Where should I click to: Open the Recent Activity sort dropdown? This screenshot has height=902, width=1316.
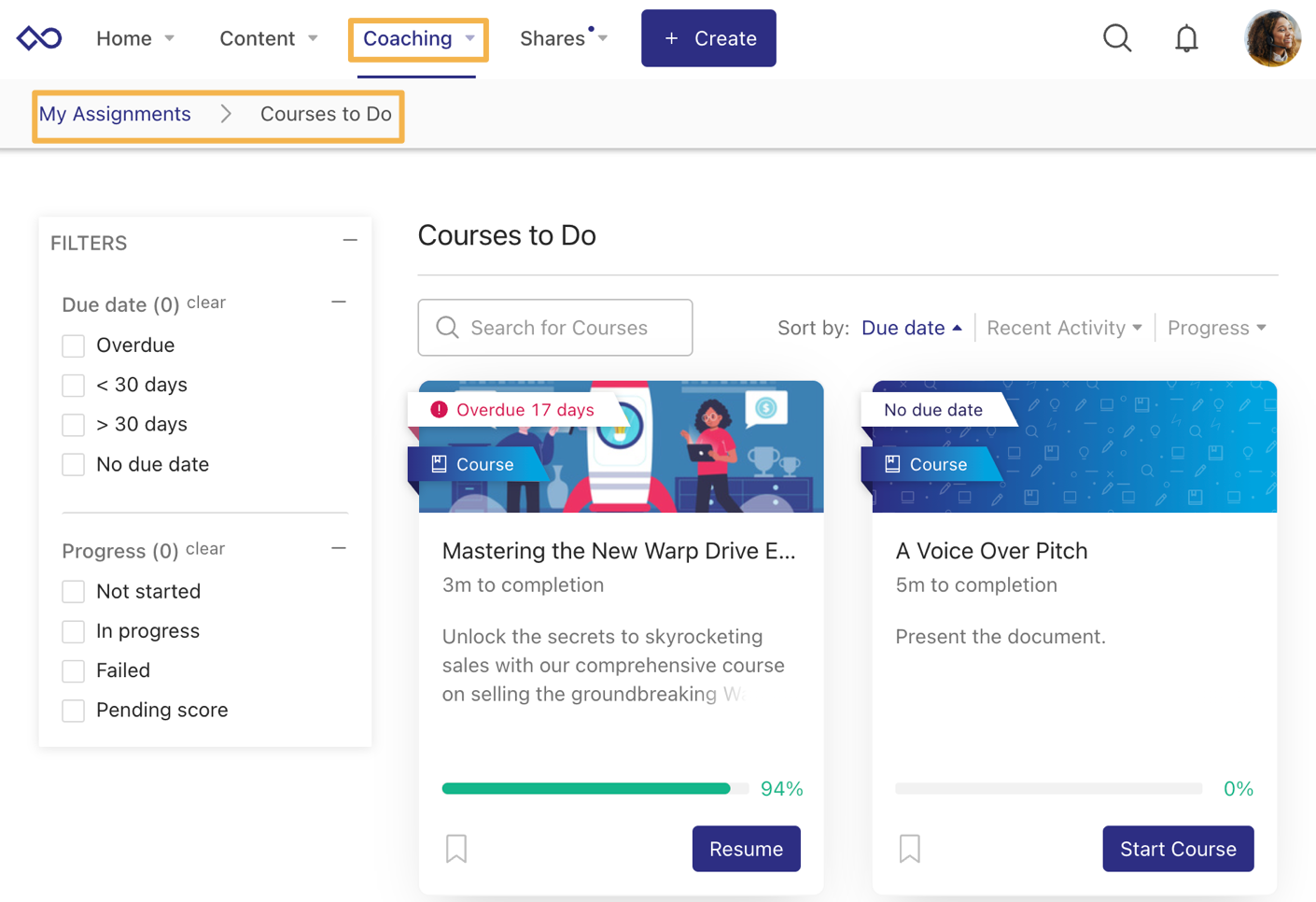(1064, 328)
